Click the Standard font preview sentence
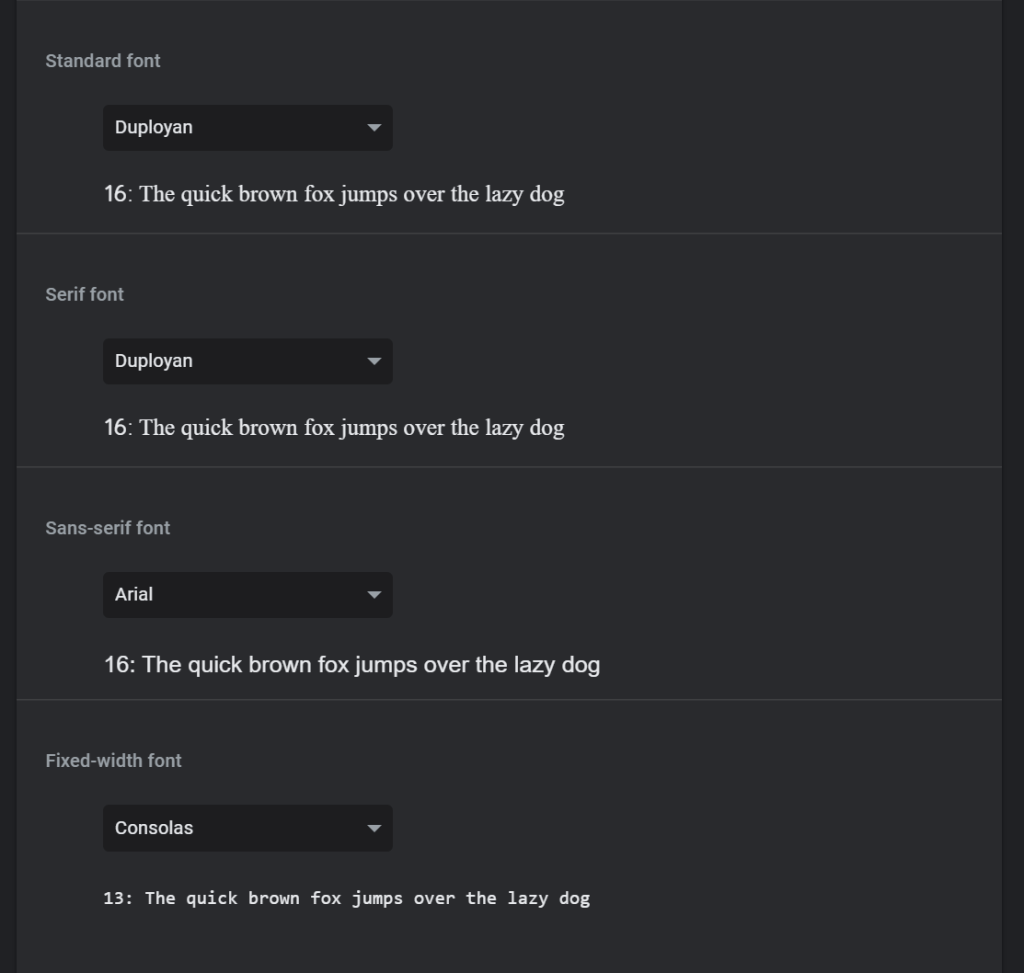Image resolution: width=1024 pixels, height=973 pixels. click(334, 194)
